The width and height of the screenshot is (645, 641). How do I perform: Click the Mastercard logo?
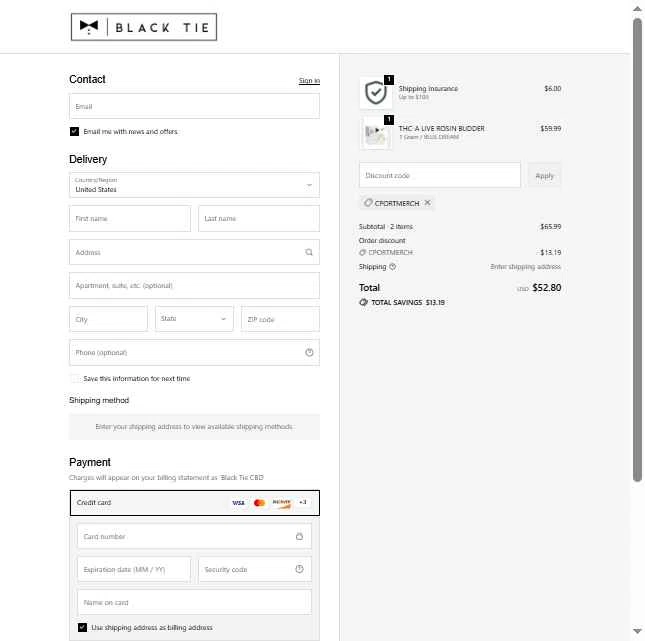tap(260, 503)
